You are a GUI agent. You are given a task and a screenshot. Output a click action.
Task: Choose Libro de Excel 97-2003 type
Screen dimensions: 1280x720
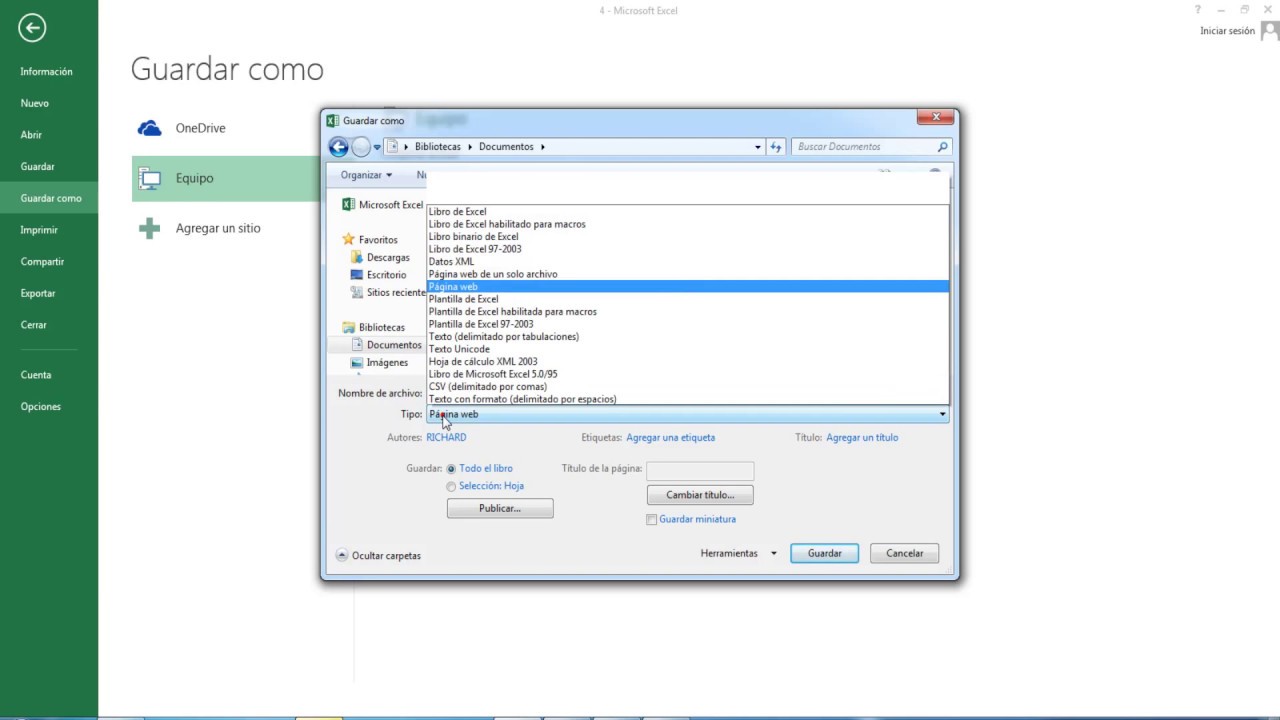(x=688, y=249)
